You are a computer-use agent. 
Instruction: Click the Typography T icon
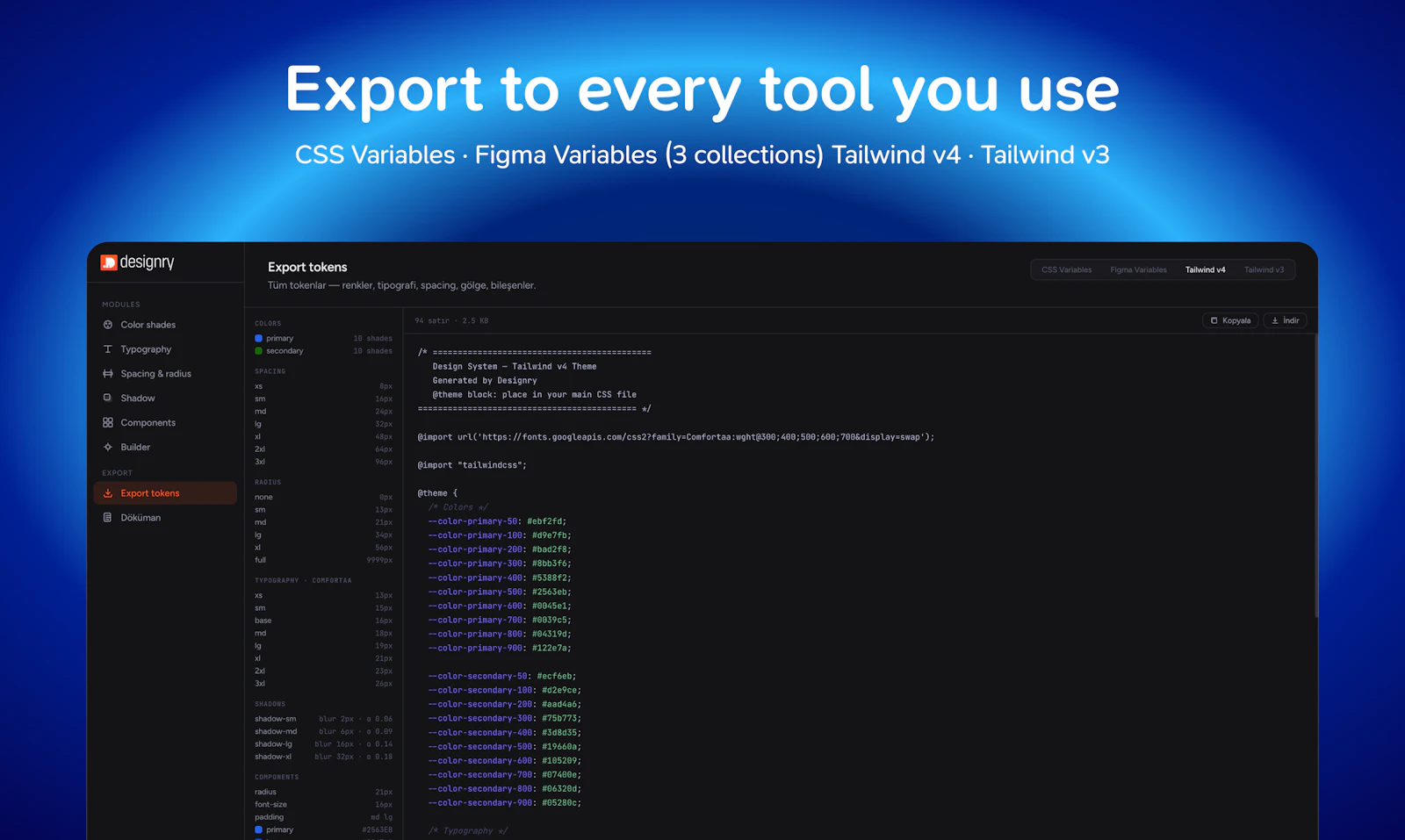point(108,349)
